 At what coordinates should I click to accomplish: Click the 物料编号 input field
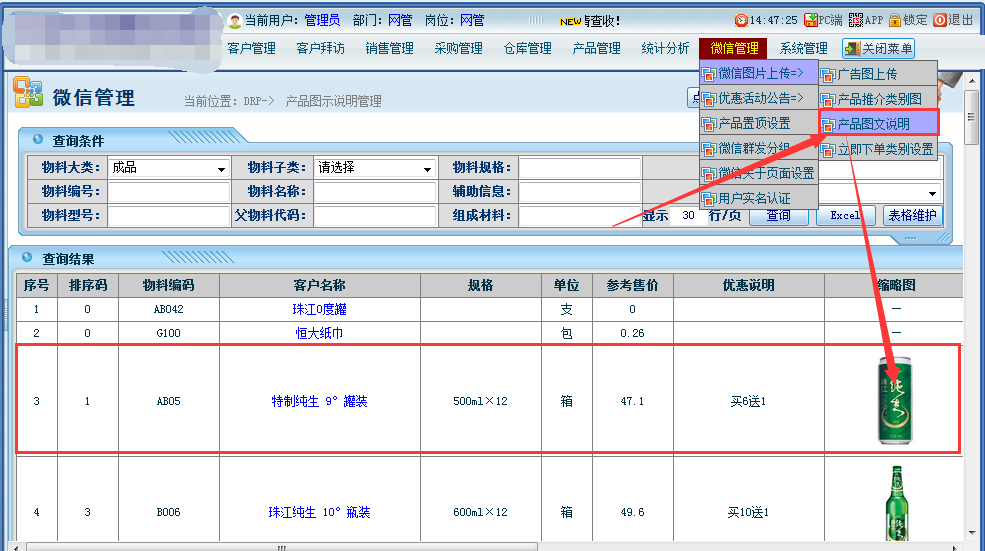[169, 192]
